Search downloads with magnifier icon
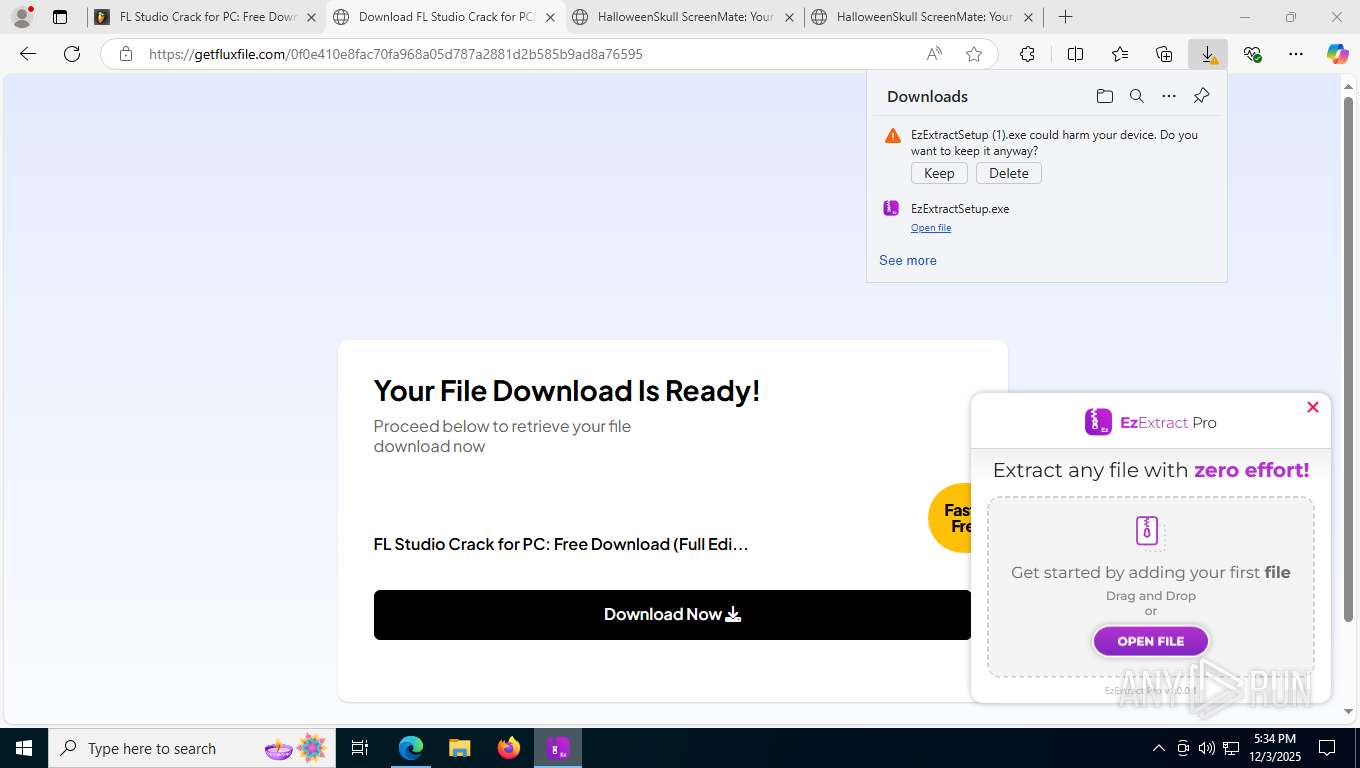Image resolution: width=1360 pixels, height=768 pixels. pos(1137,96)
